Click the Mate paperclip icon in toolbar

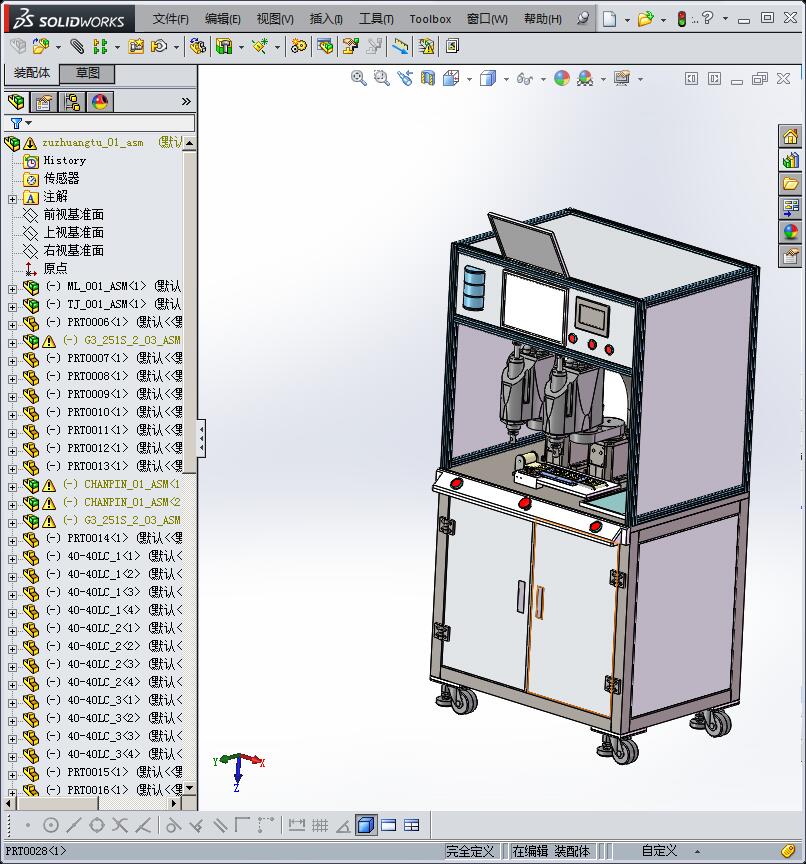[x=77, y=46]
